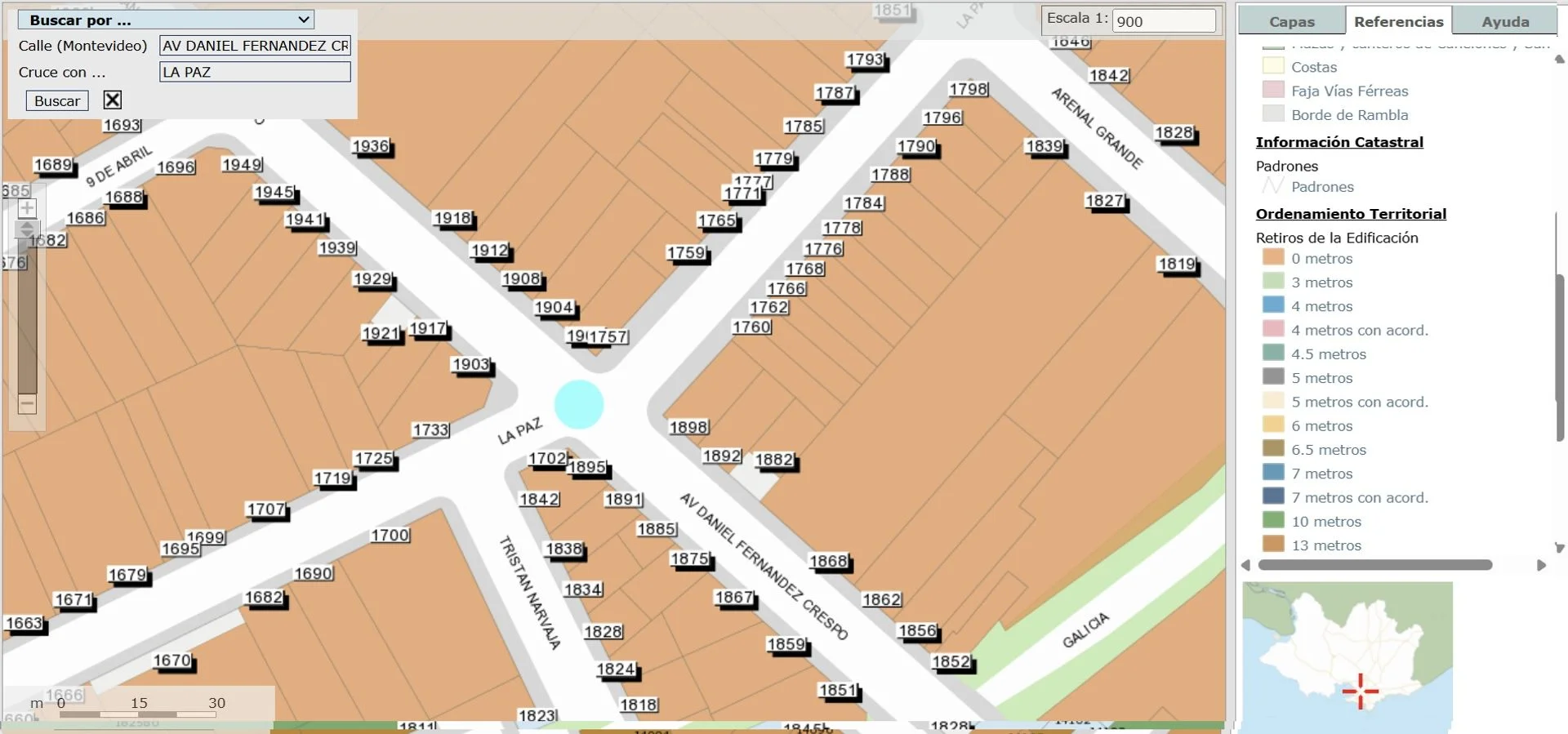Image resolution: width=1568 pixels, height=734 pixels.
Task: Click the 0 metros orange color swatch
Action: [x=1273, y=258]
